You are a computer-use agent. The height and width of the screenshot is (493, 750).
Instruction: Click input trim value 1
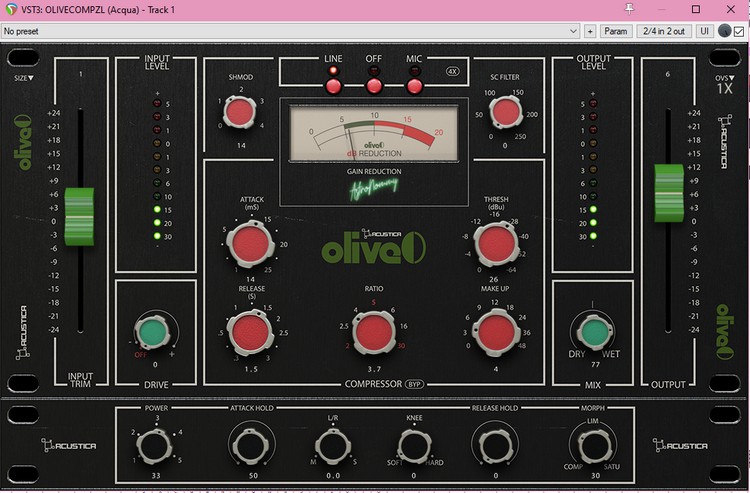tap(81, 74)
